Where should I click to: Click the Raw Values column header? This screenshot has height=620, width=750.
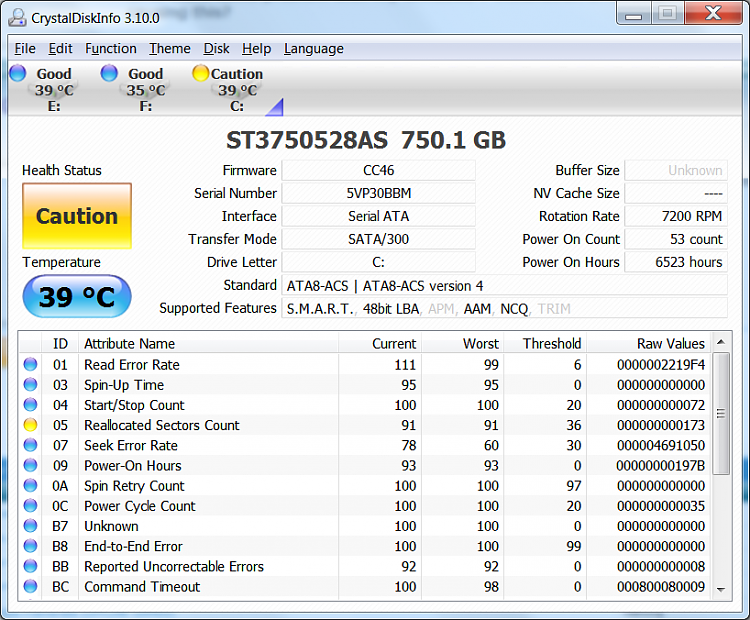[x=649, y=343]
